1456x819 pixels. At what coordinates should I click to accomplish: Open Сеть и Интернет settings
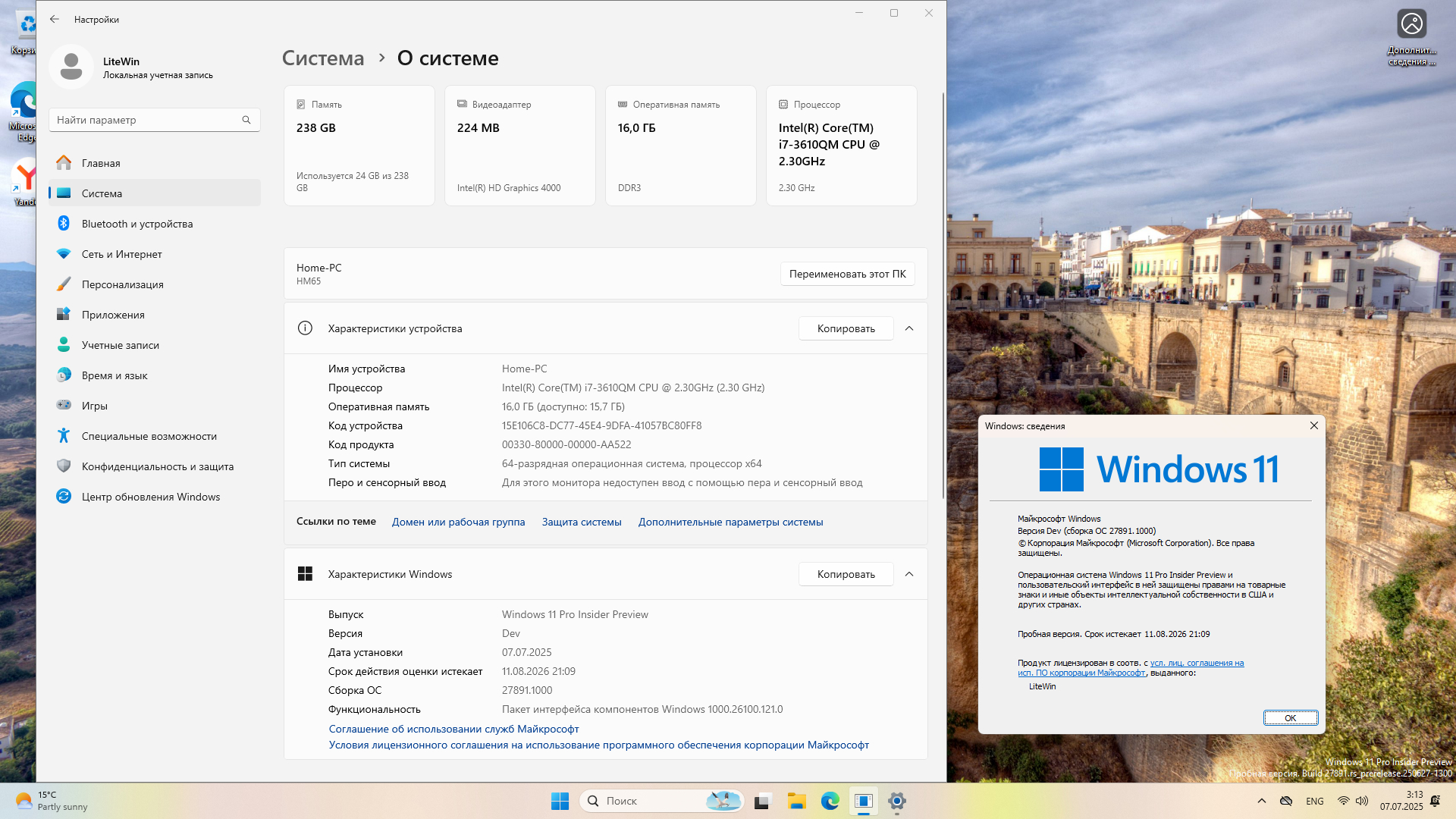tap(121, 254)
